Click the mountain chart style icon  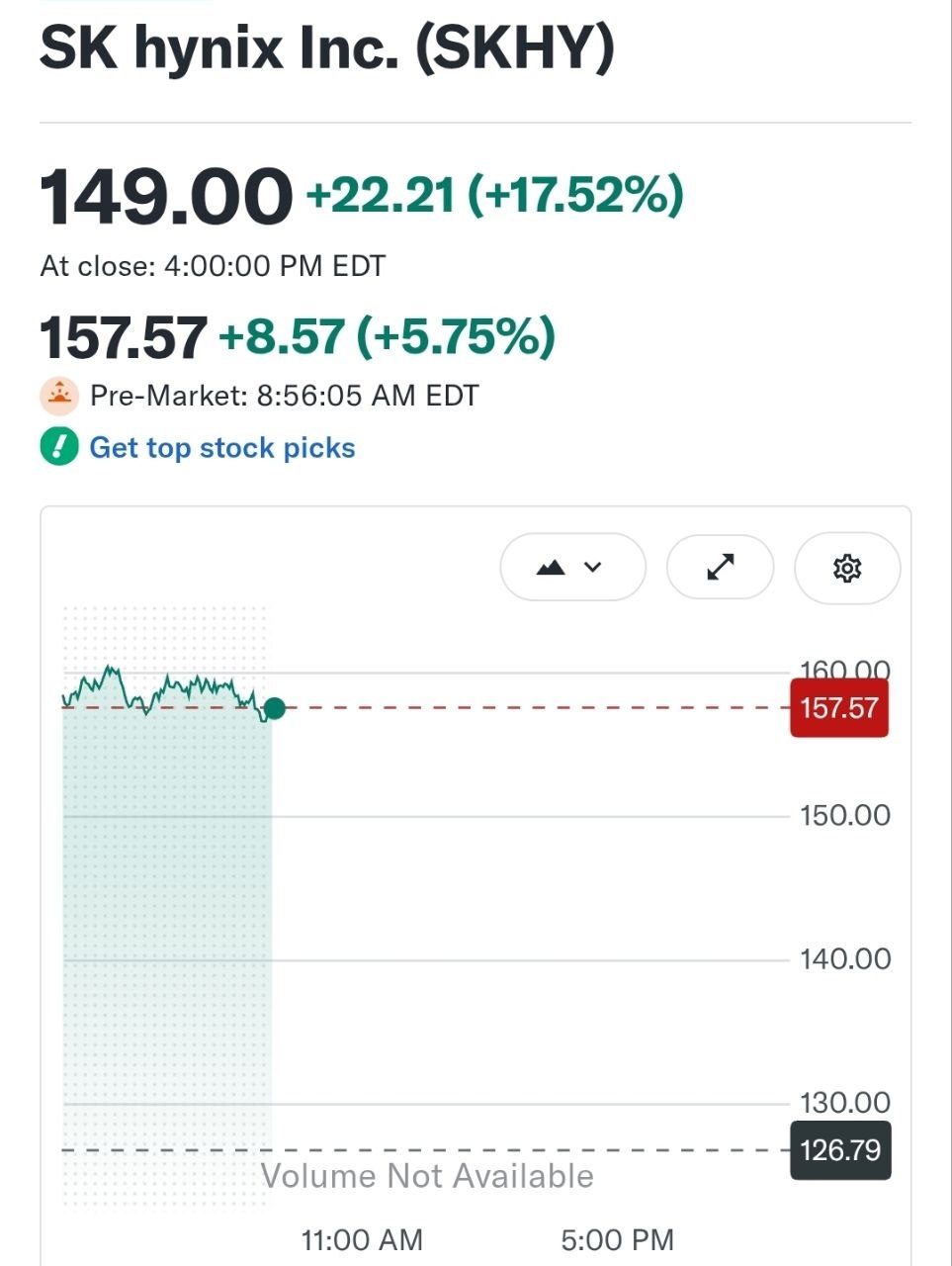point(551,567)
